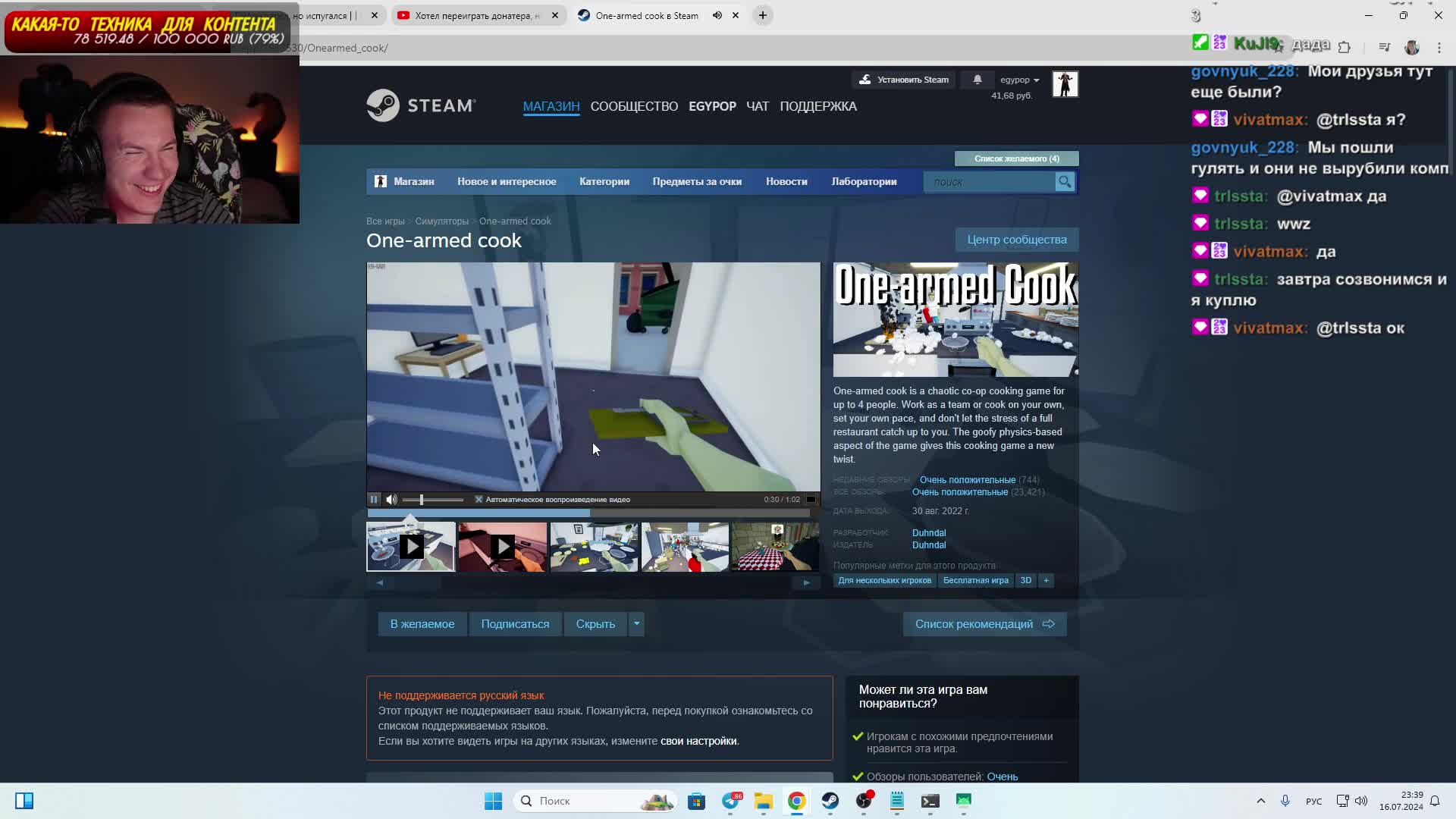The height and width of the screenshot is (819, 1456).
Task: Open Лаборатории store tab
Action: (x=864, y=182)
